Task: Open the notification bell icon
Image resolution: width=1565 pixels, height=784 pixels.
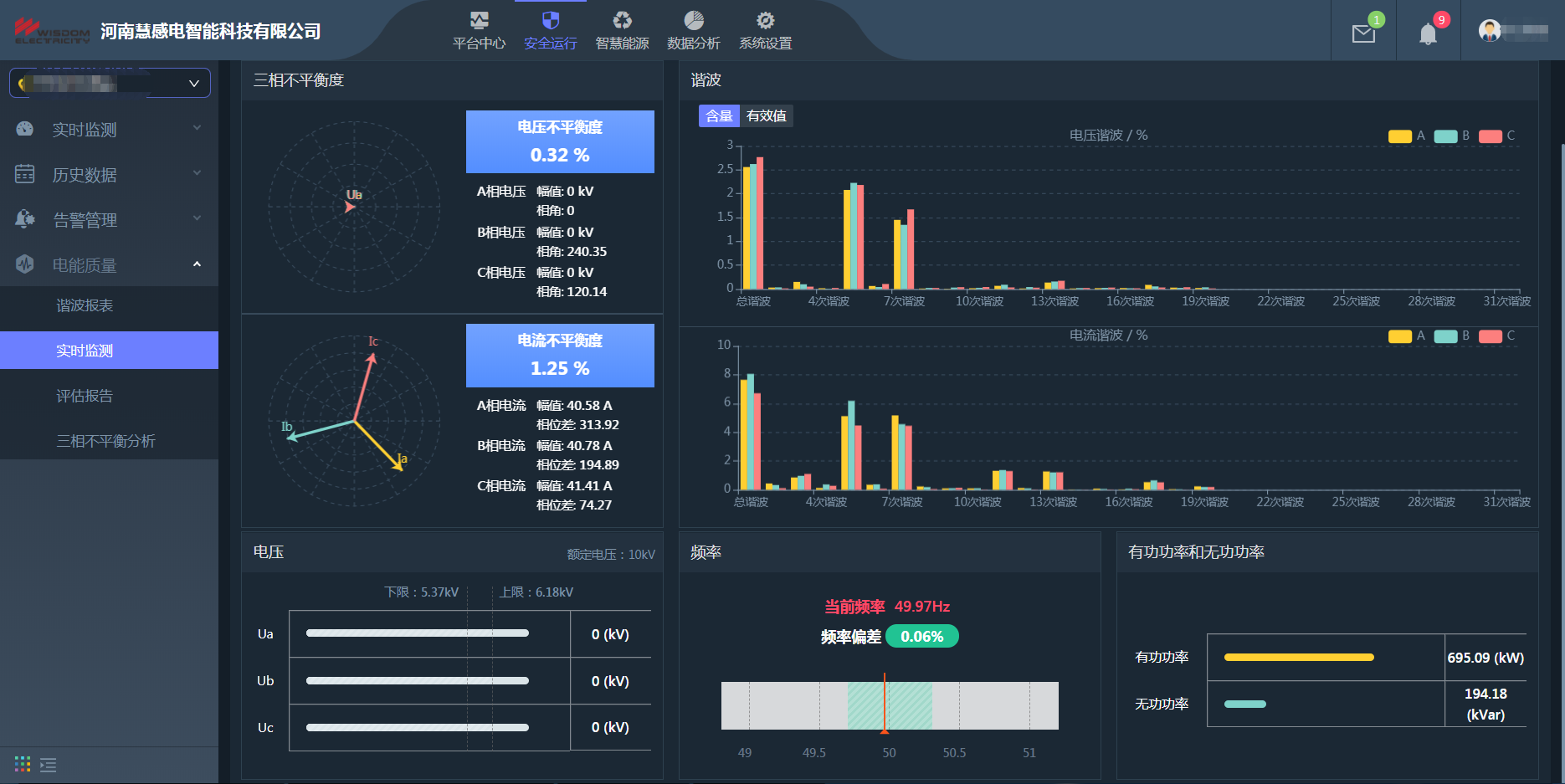Action: point(1428,33)
